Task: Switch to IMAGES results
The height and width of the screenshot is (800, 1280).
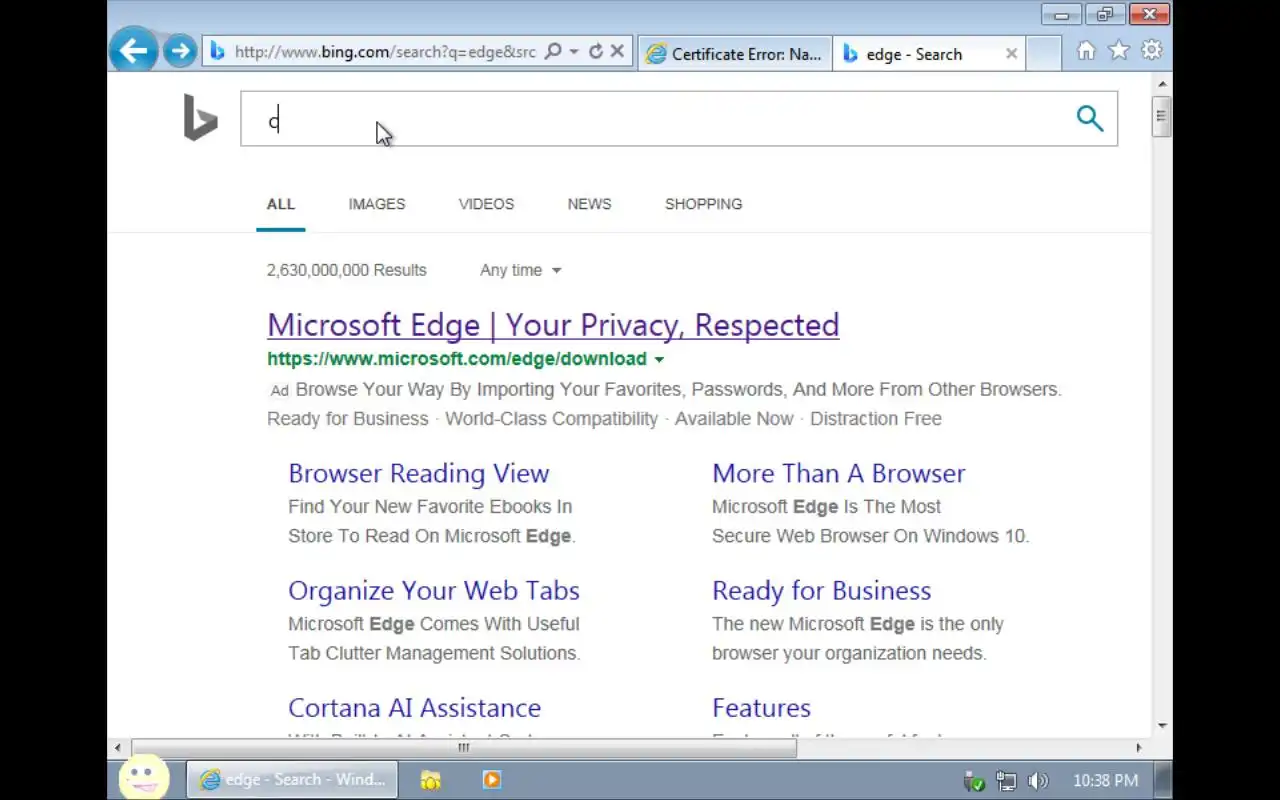Action: tap(377, 204)
